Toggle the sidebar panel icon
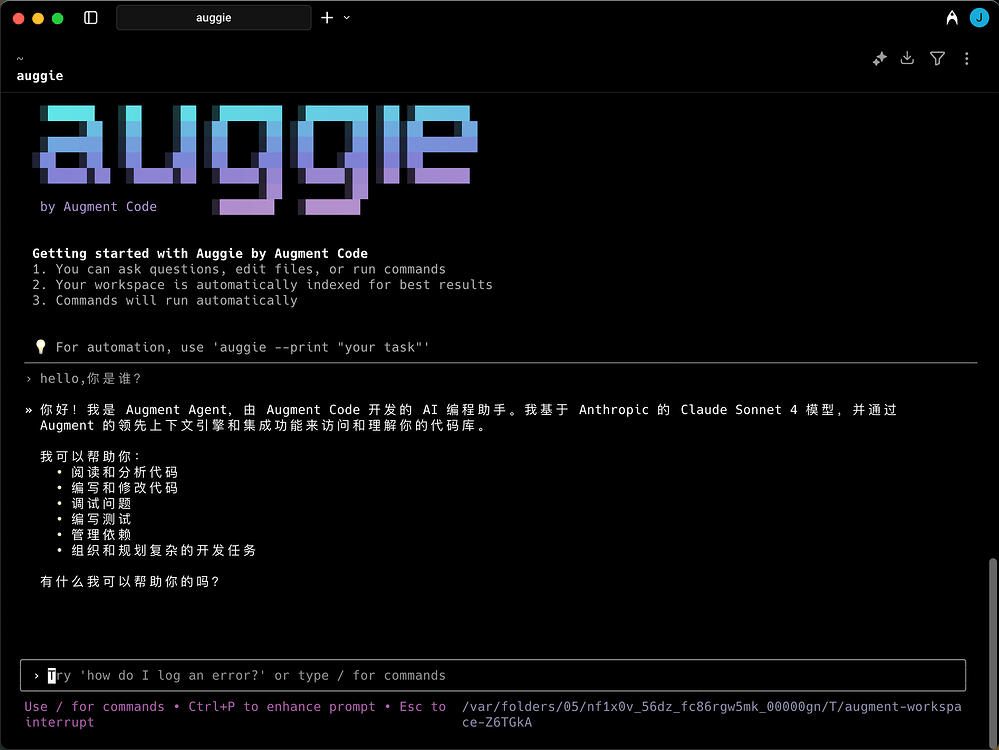This screenshot has width=999, height=750. tap(90, 18)
